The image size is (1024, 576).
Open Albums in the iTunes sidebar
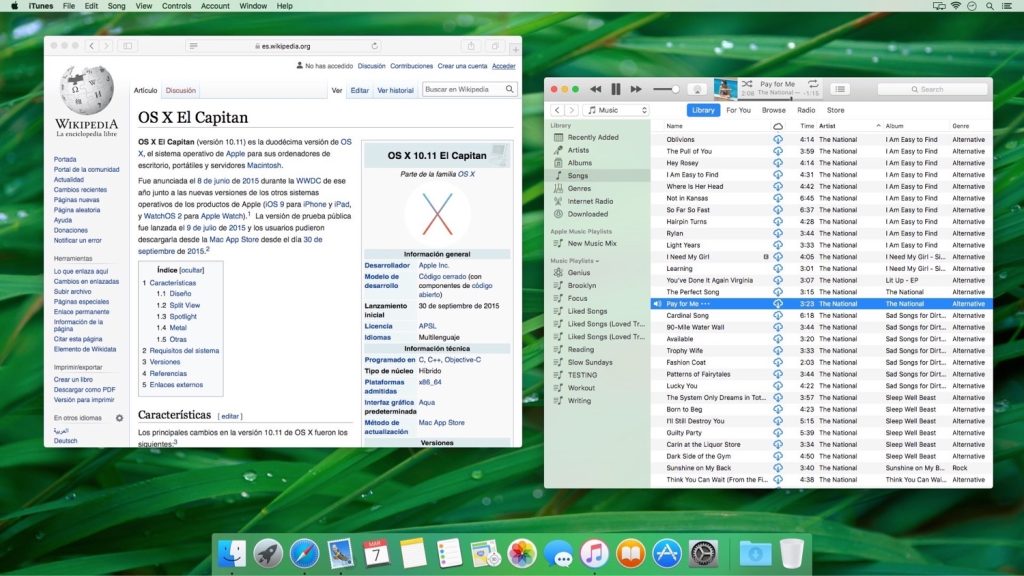pos(579,163)
